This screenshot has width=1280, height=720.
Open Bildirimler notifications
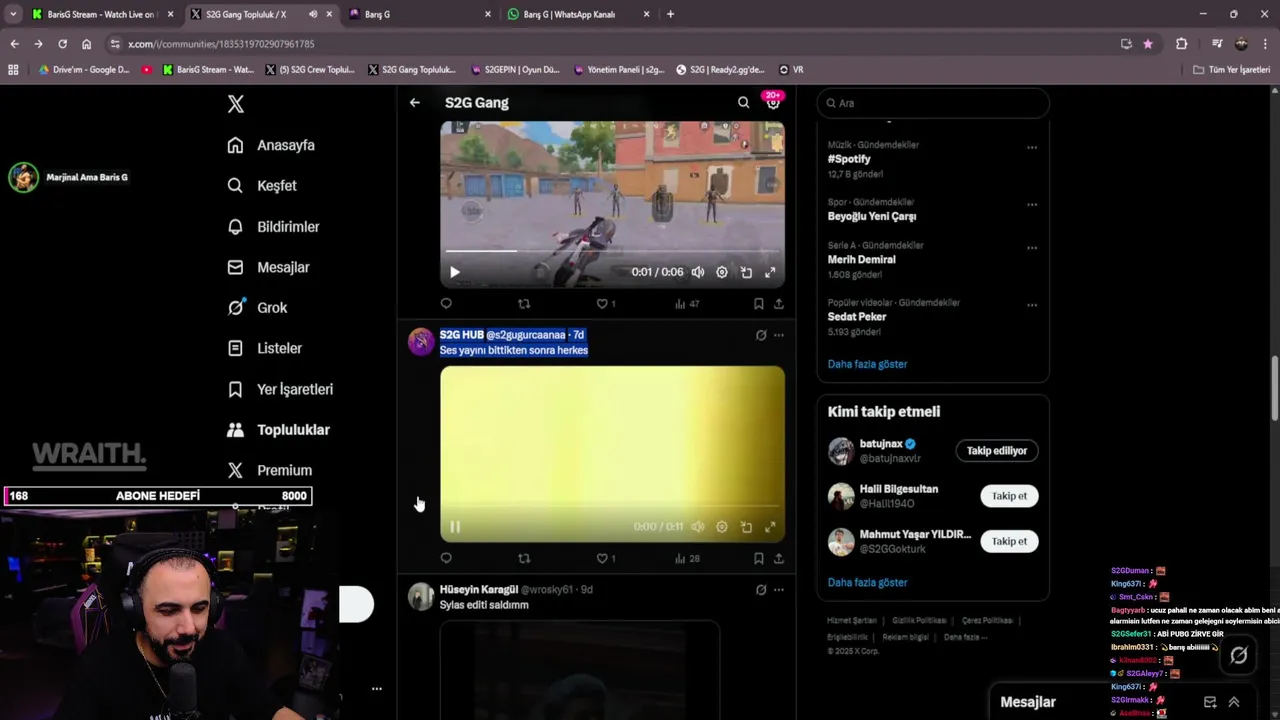pyautogui.click(x=273, y=227)
